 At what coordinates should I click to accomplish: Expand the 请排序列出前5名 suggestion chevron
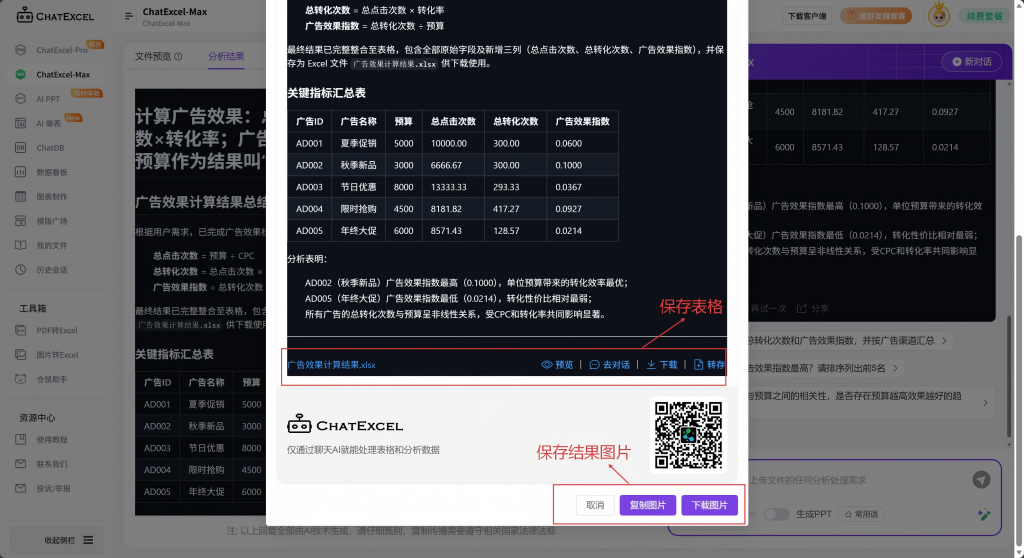895,369
